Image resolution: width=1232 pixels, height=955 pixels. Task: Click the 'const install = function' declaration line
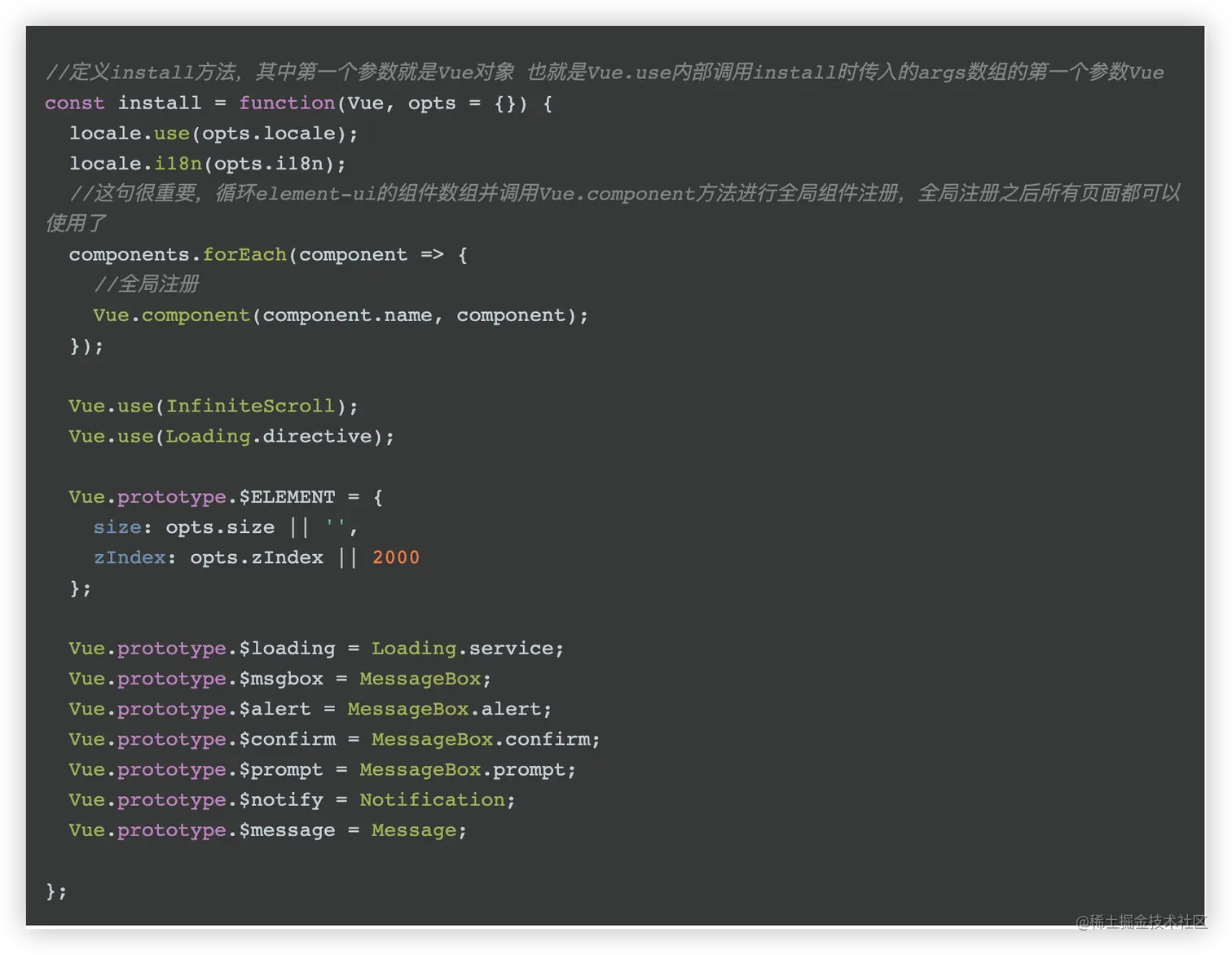pos(299,103)
